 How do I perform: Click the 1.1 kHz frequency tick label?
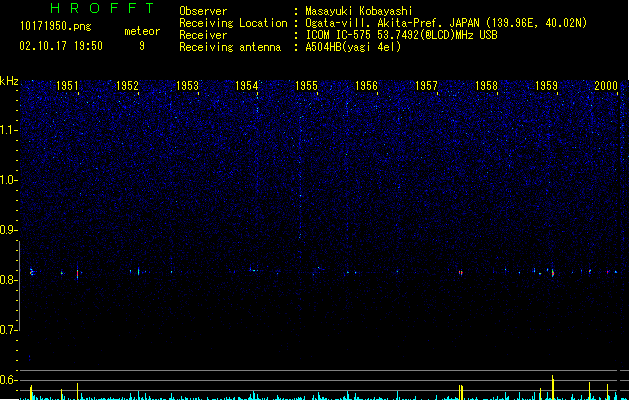pyautogui.click(x=8, y=130)
